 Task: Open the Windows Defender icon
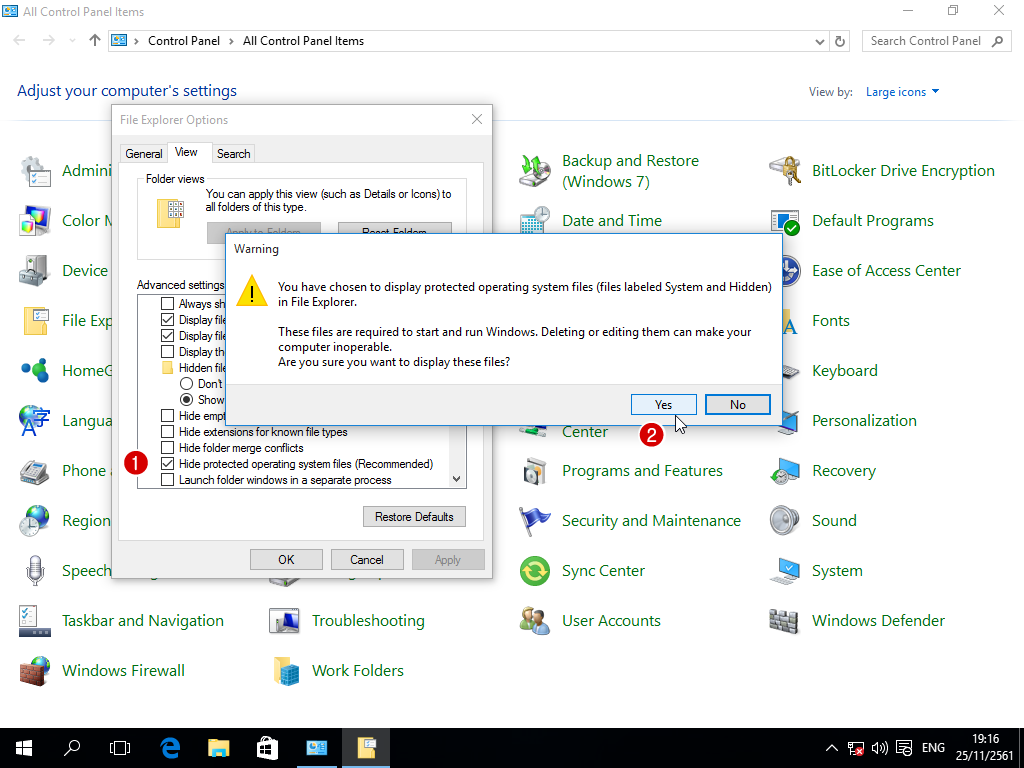click(x=786, y=621)
